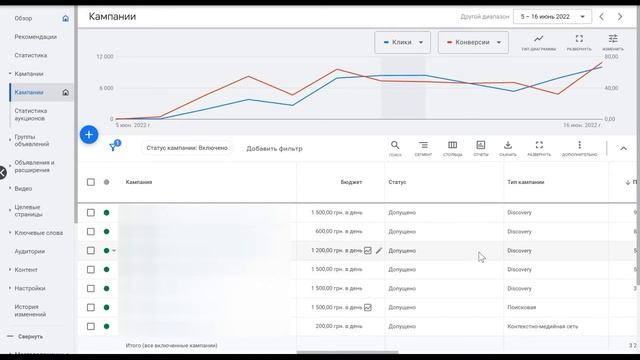The width and height of the screenshot is (640, 360).
Task: Expand the Целевые страницы sidebar item
Action: [x=10, y=211]
